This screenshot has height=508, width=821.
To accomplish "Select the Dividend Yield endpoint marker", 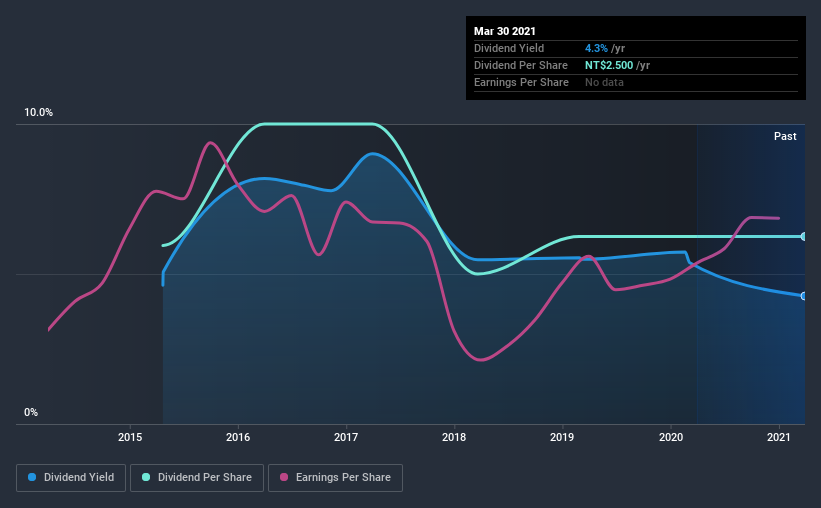I will [x=804, y=296].
